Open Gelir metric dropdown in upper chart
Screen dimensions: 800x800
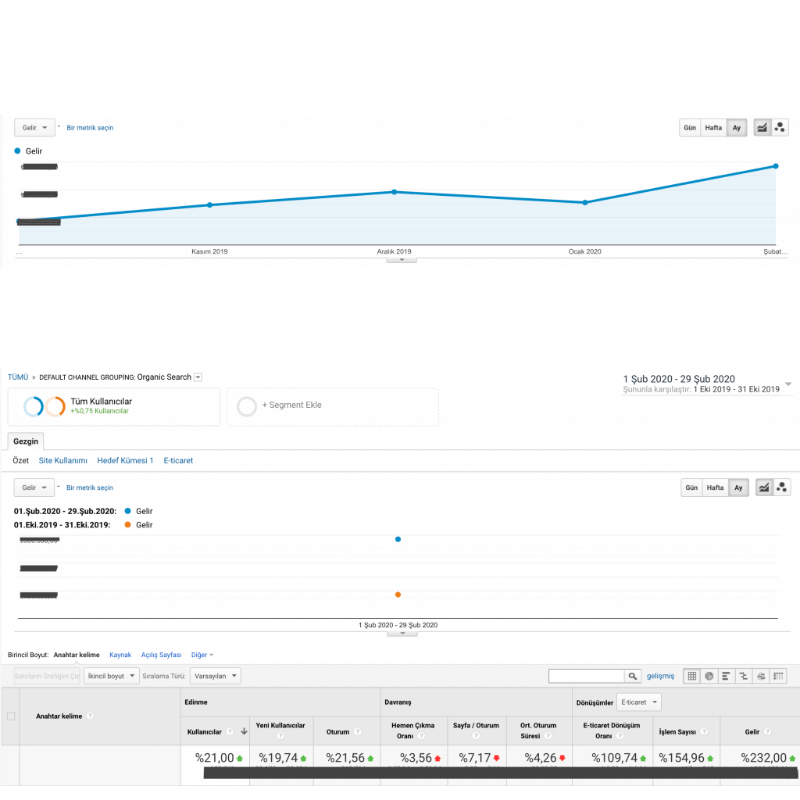[34, 128]
